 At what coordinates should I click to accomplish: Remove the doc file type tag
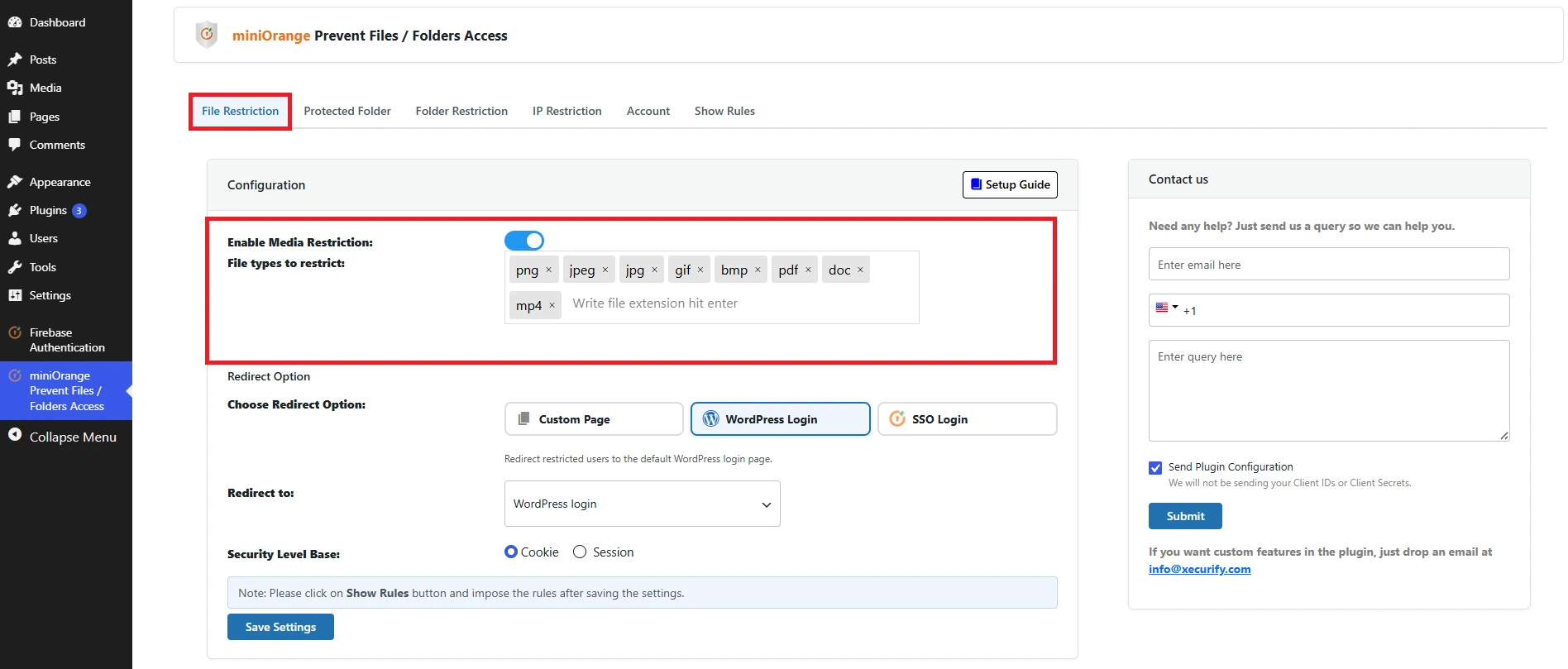[x=860, y=270]
